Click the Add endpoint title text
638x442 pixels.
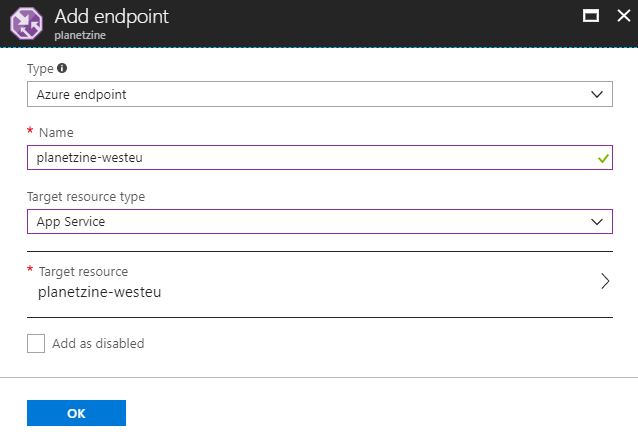[111, 17]
